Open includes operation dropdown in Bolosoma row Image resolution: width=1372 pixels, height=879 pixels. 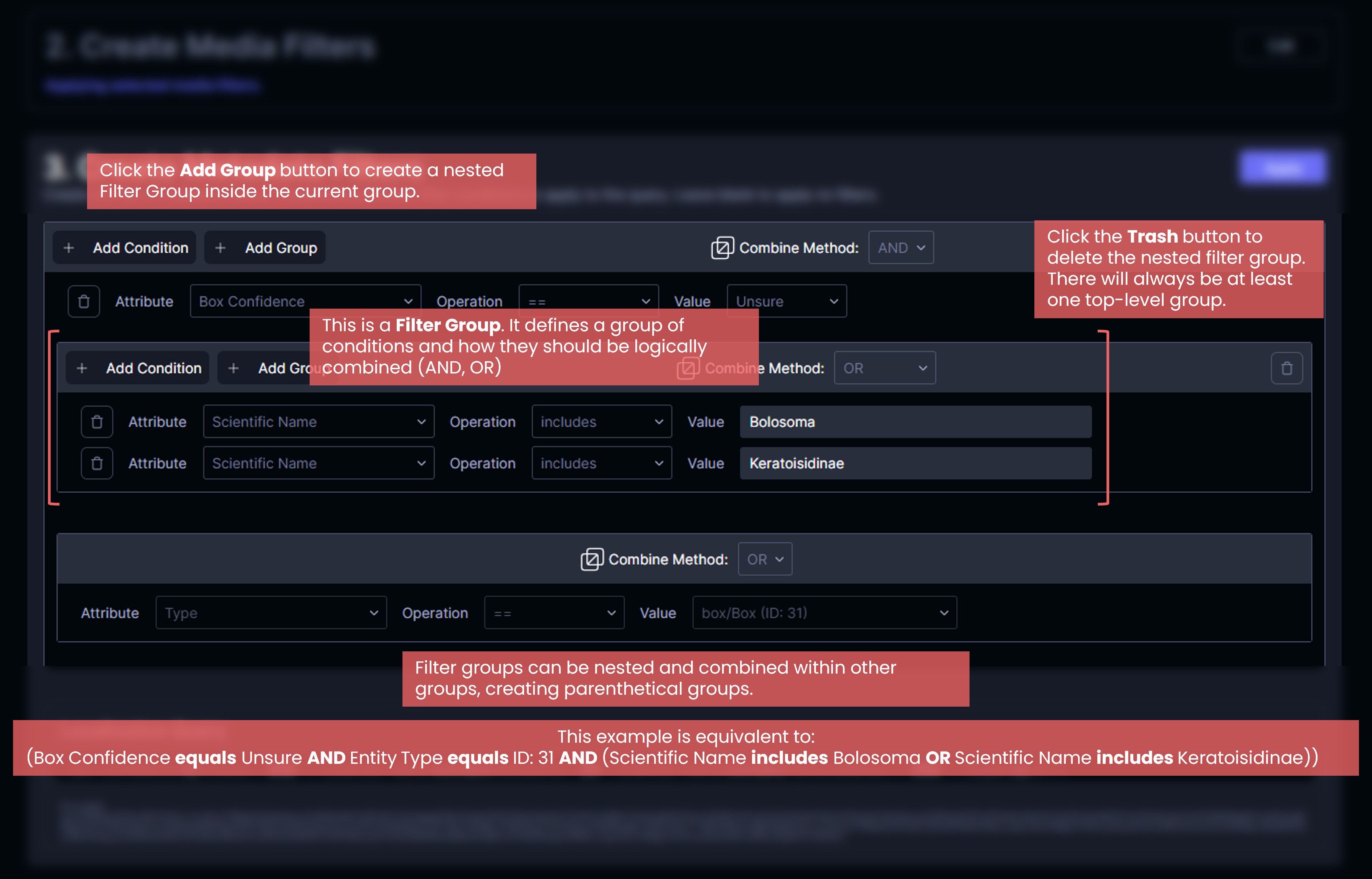(x=601, y=422)
